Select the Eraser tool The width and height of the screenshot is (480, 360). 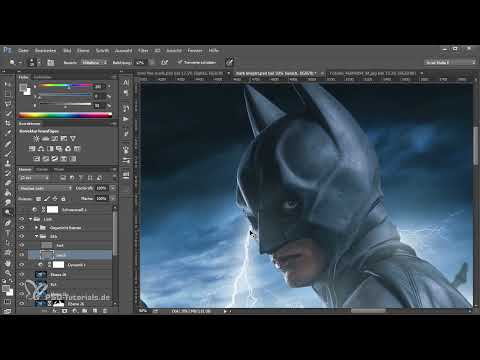tap(8, 183)
